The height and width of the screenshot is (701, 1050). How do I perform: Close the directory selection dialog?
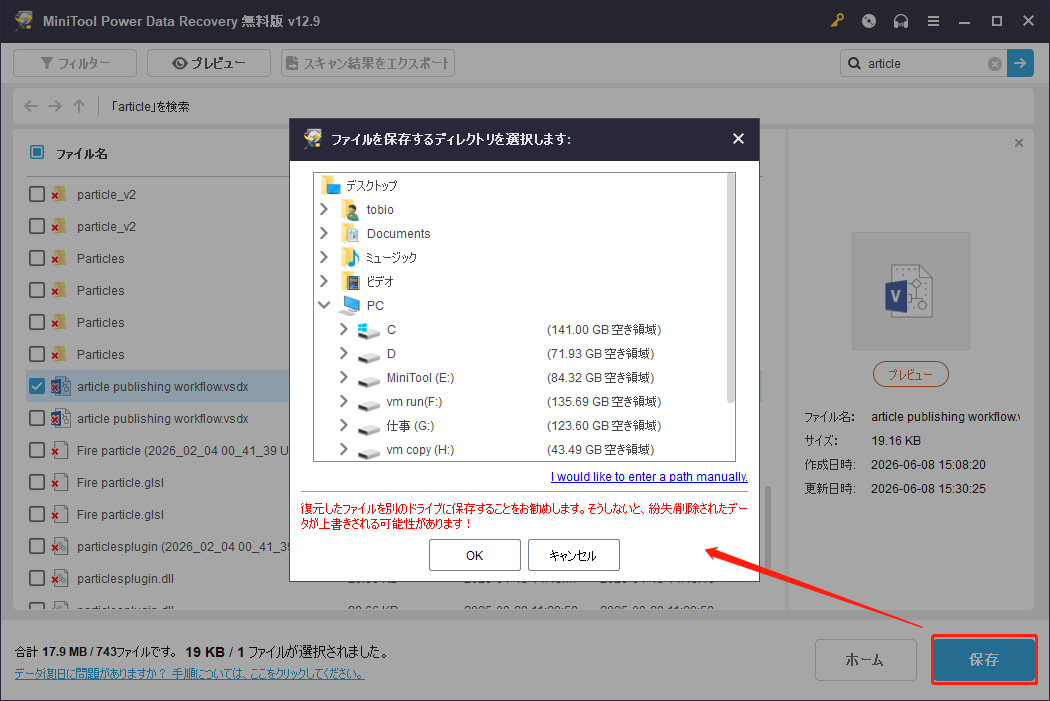coord(738,139)
